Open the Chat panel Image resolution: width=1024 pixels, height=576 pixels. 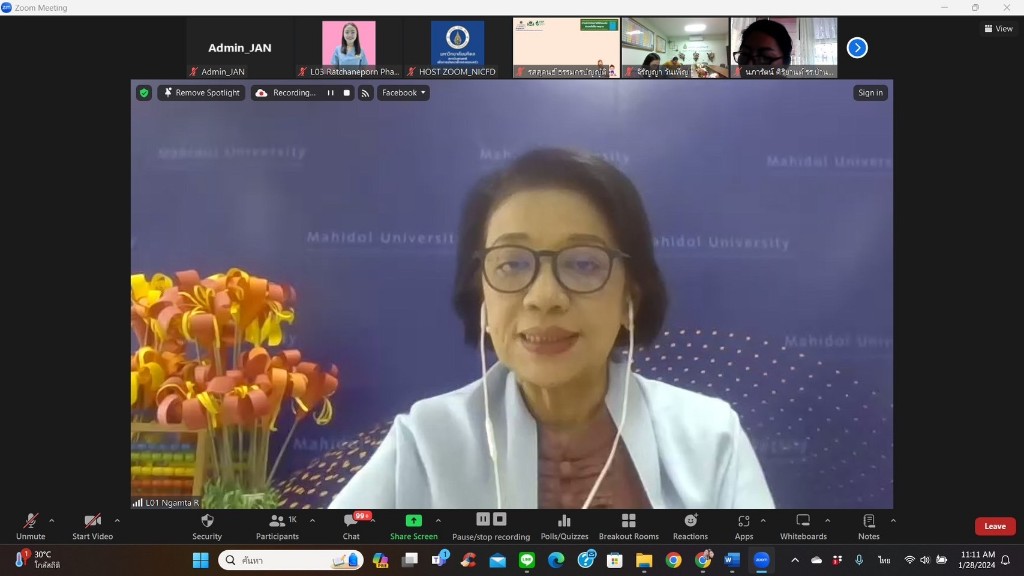(x=351, y=526)
